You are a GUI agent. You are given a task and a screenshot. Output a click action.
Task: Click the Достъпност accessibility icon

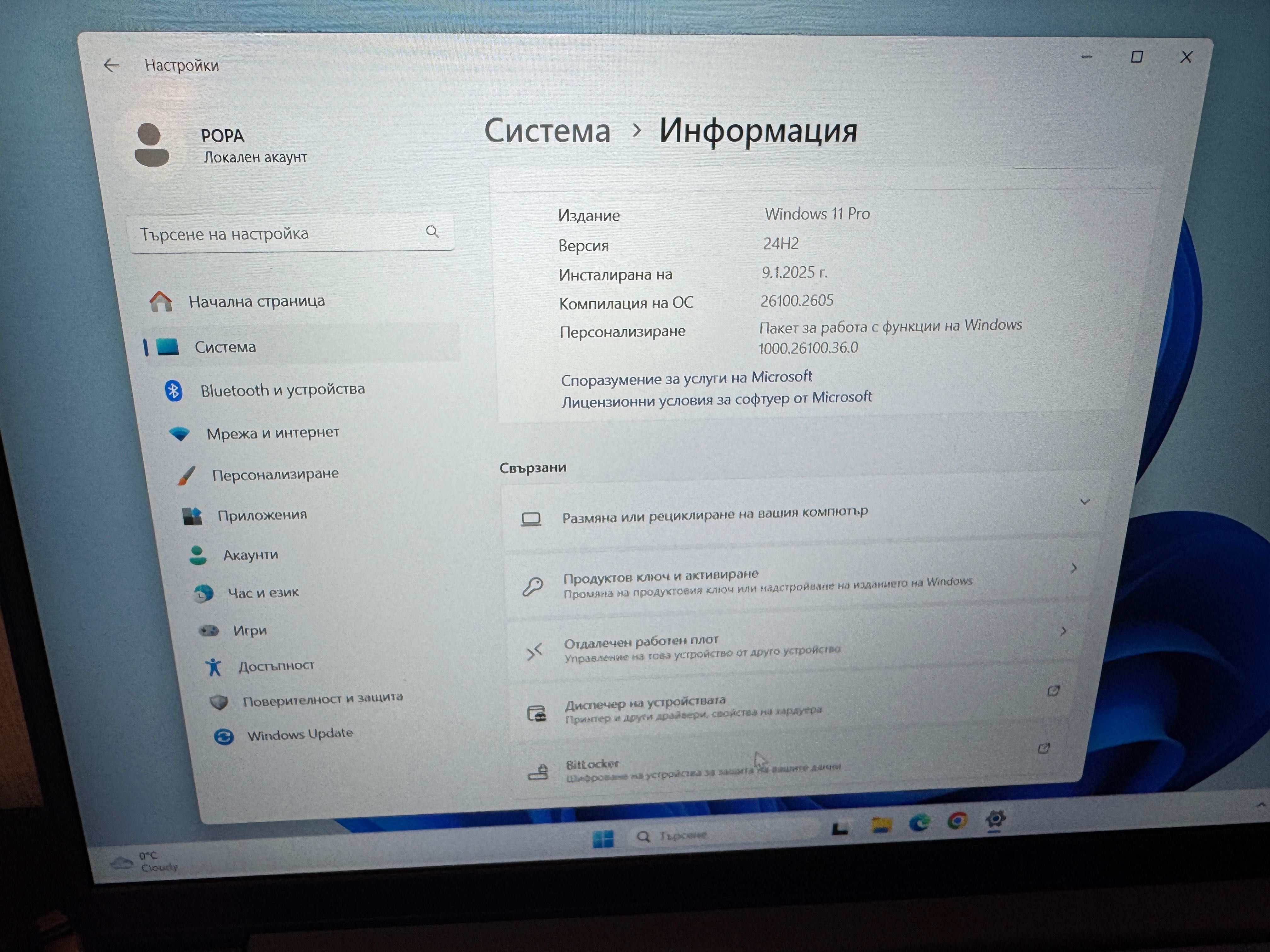click(214, 667)
